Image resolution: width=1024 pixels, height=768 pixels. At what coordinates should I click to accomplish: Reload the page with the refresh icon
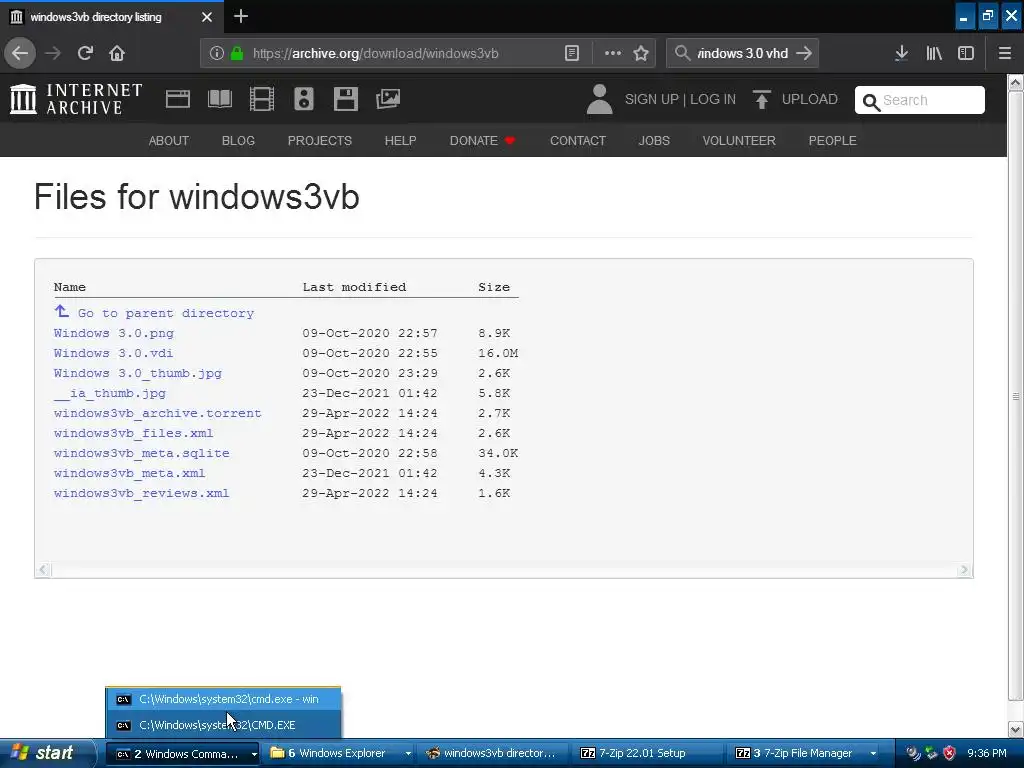click(85, 53)
